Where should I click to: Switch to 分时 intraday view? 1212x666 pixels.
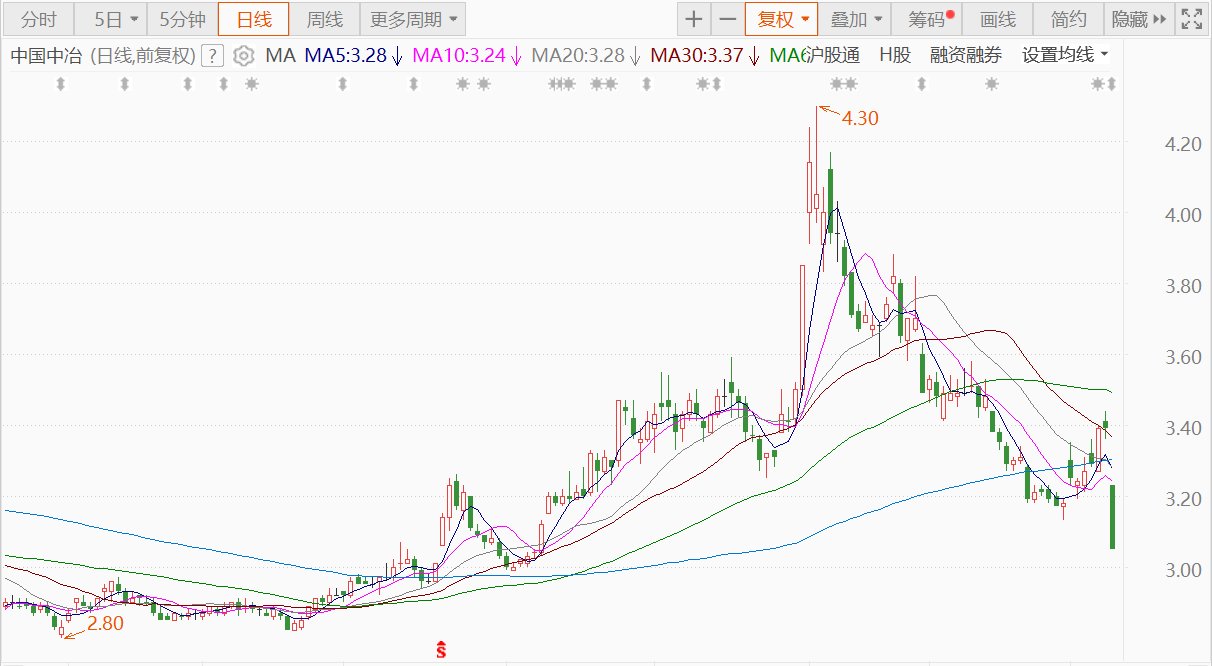39,19
